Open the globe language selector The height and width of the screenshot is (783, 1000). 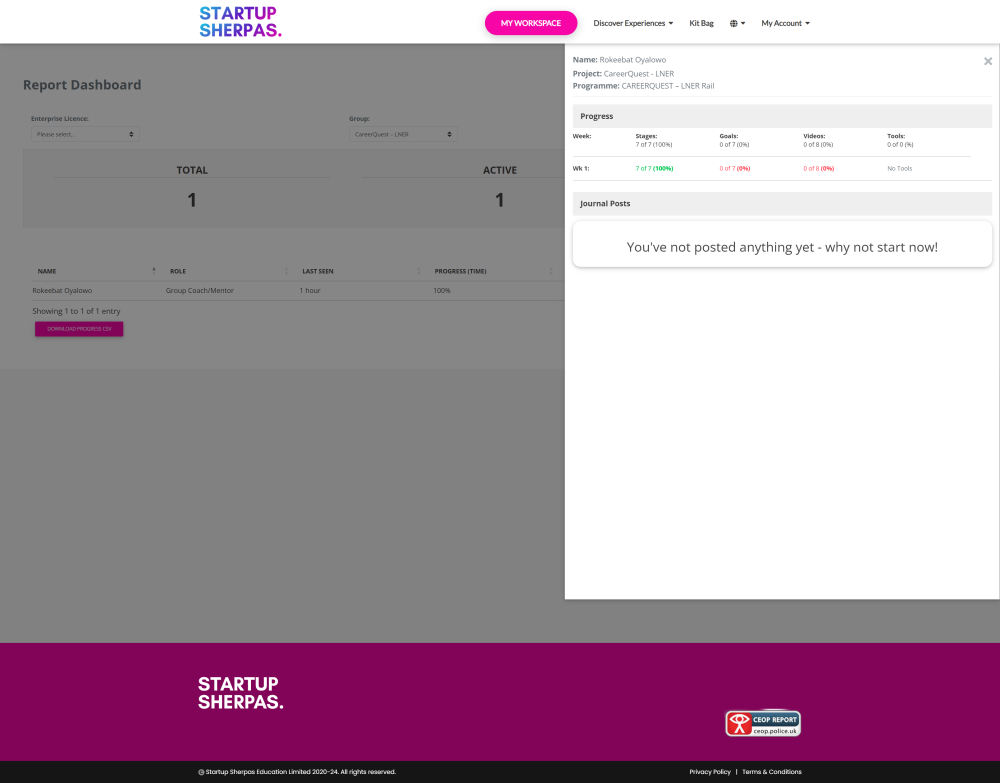click(737, 23)
